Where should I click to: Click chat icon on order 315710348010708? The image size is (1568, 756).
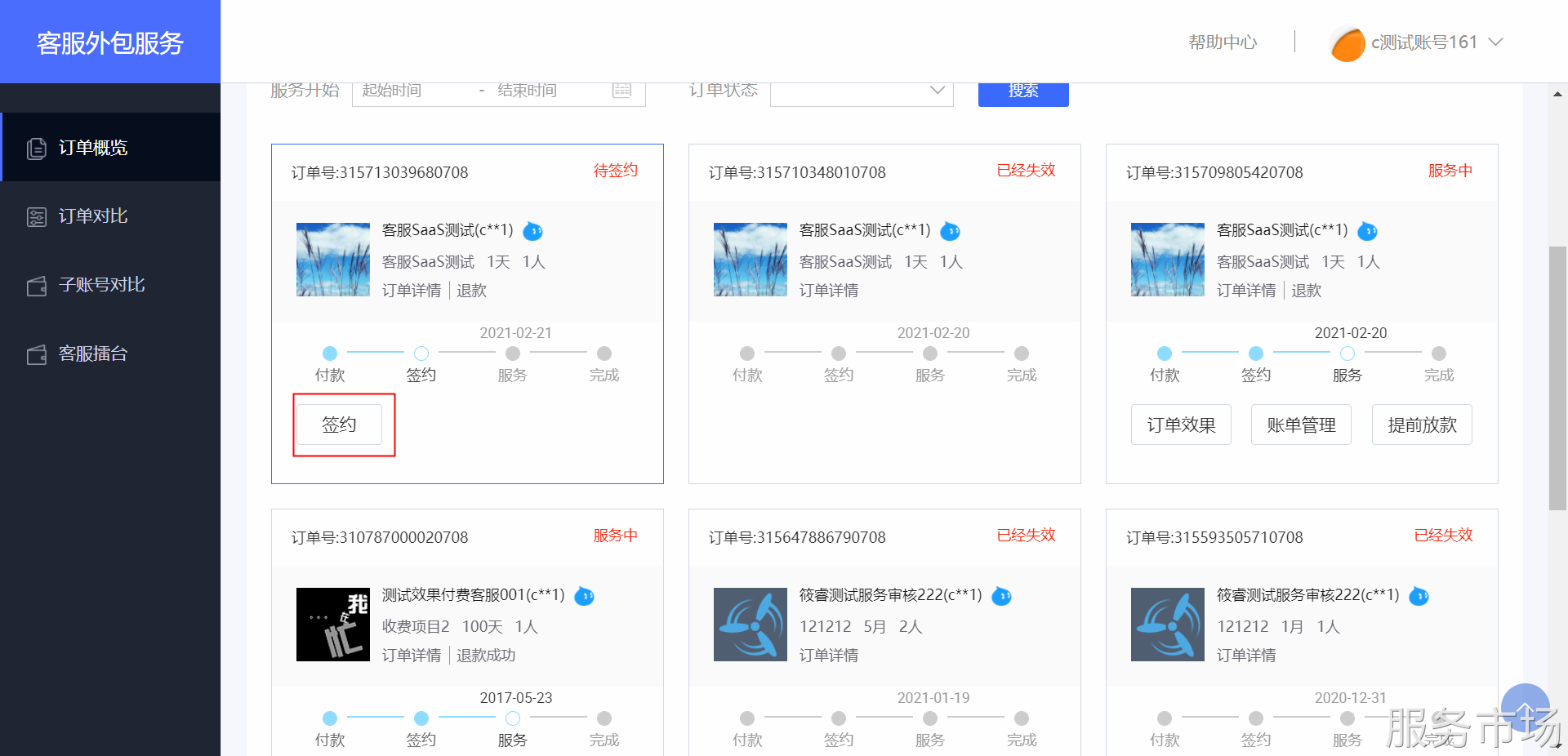[950, 231]
